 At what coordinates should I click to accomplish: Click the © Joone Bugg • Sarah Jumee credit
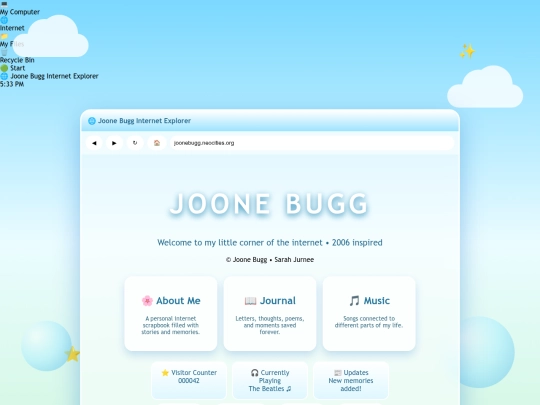pyautogui.click(x=270, y=260)
